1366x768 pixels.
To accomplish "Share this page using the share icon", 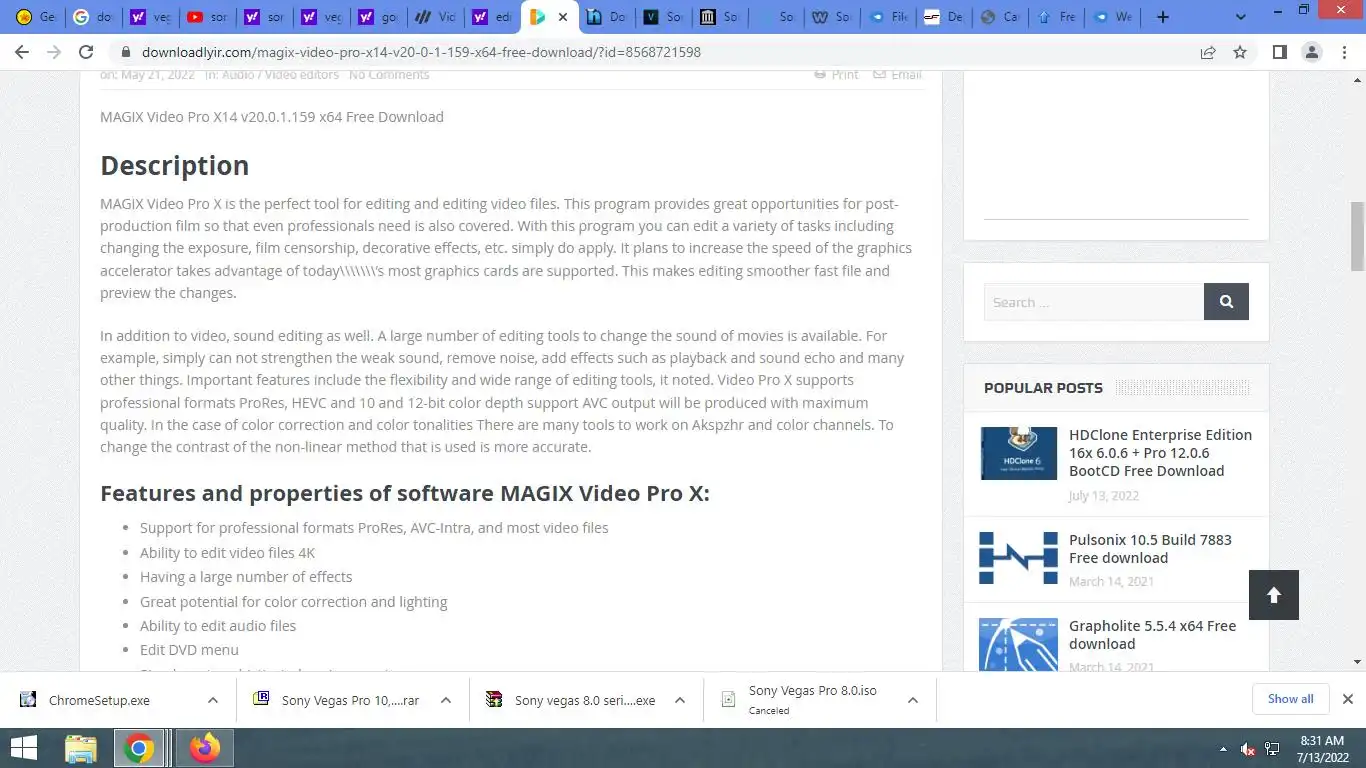I will pyautogui.click(x=1208, y=52).
